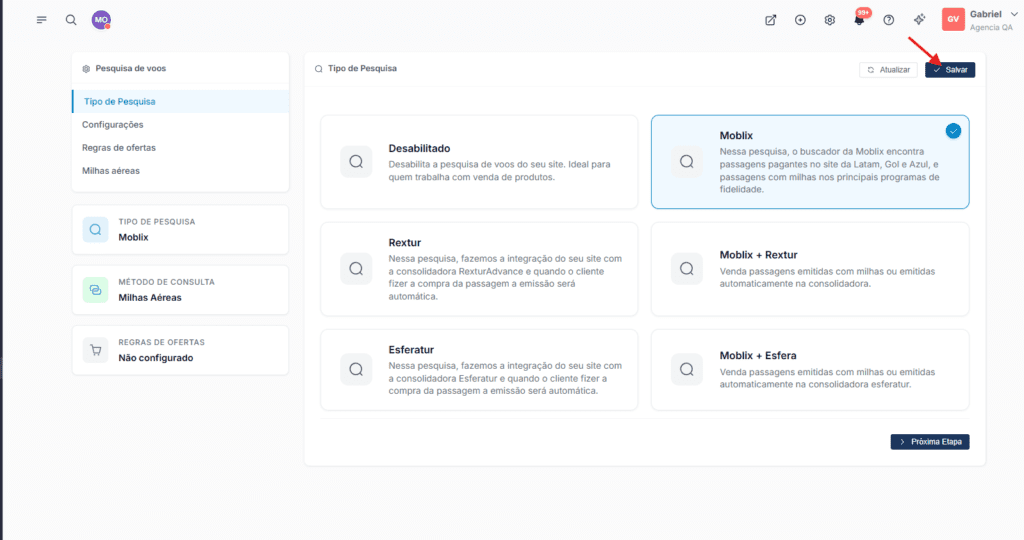Open settings gear icon in header
This screenshot has width=1024, height=540.
tap(829, 20)
